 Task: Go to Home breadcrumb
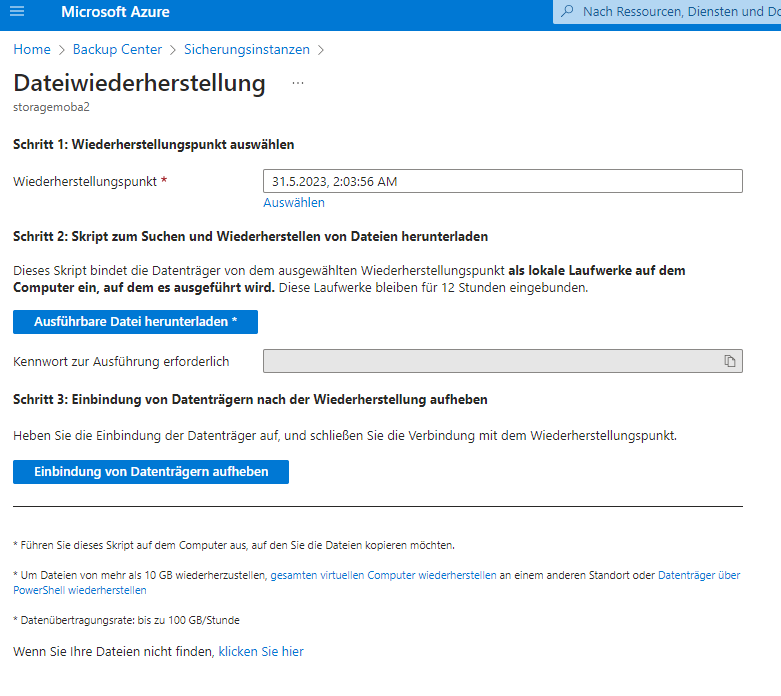(32, 49)
